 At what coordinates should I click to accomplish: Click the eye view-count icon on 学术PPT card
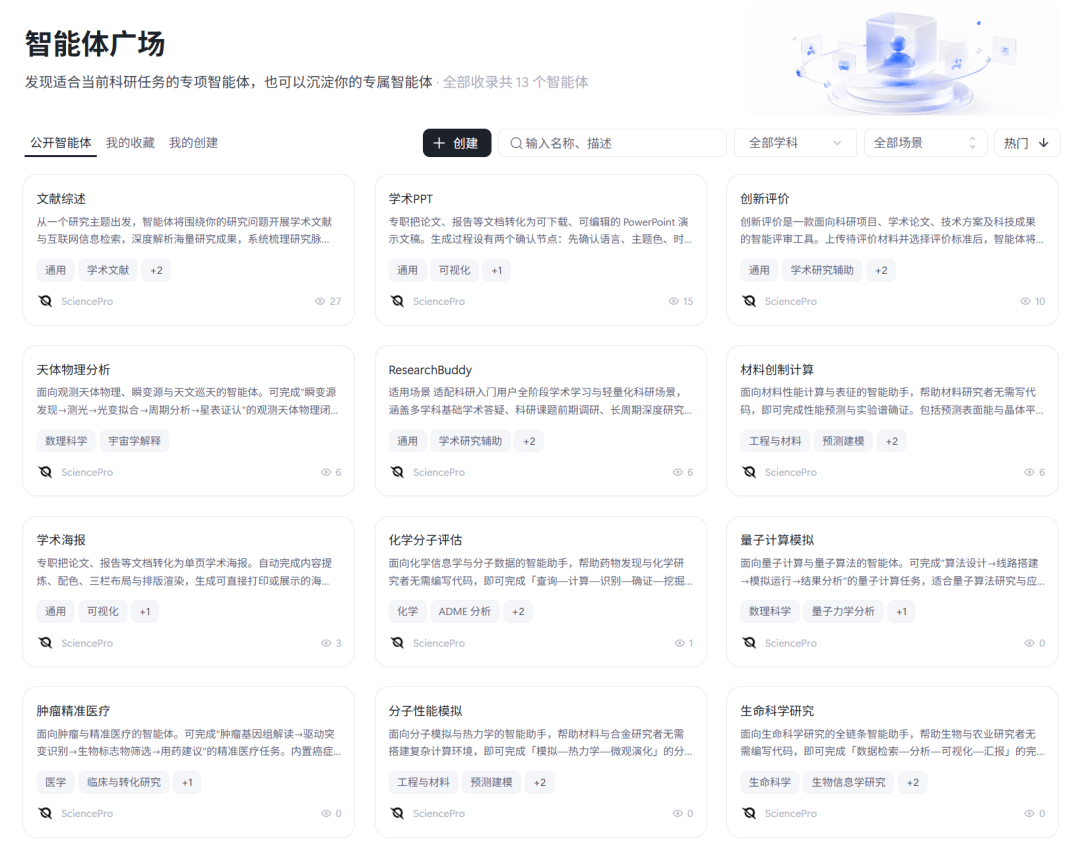674,301
